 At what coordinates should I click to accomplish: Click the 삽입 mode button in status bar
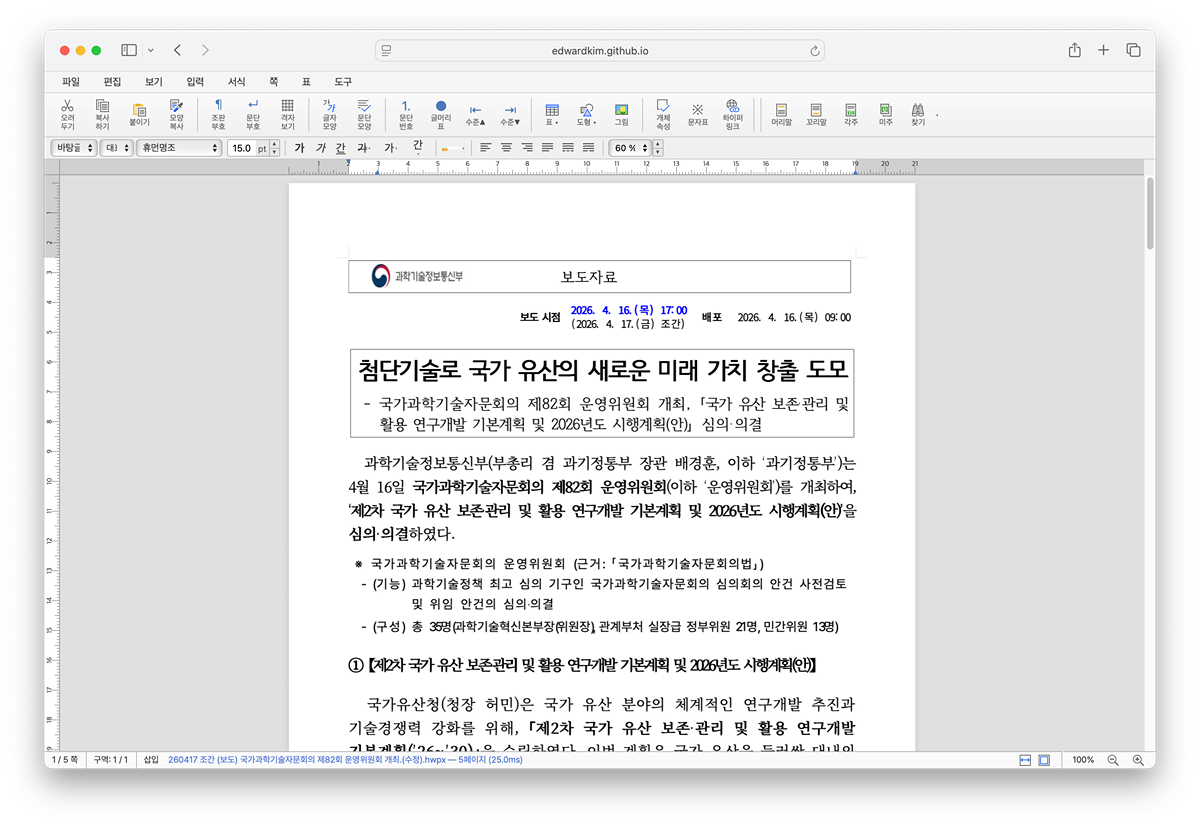152,760
